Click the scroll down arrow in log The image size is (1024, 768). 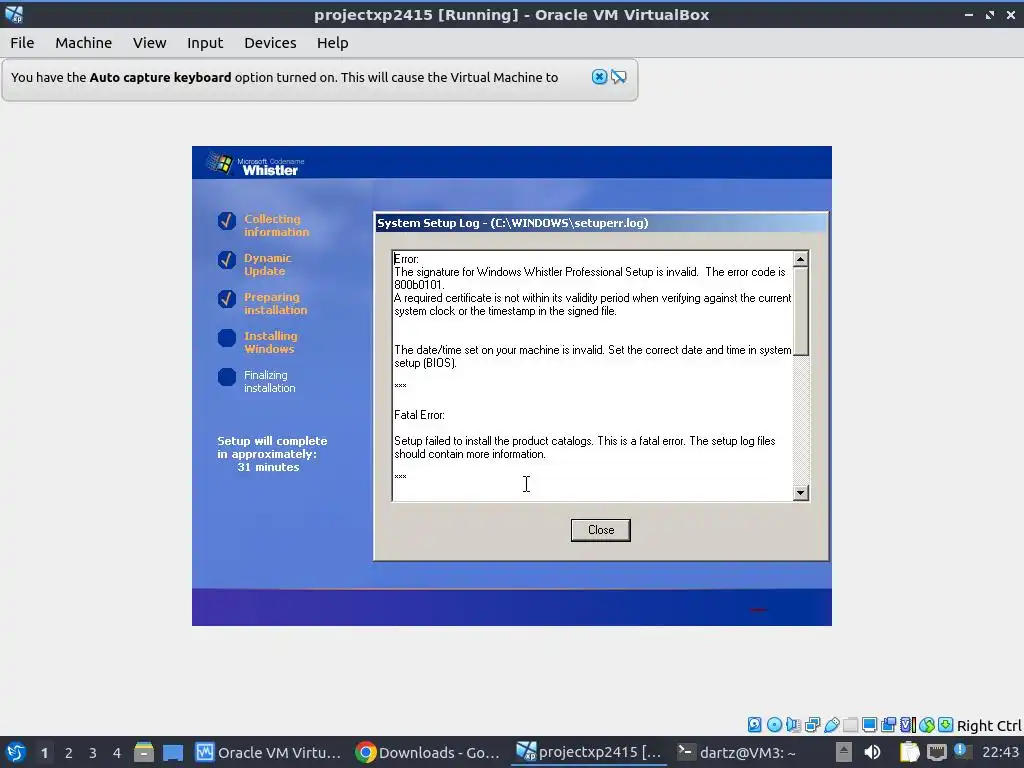coord(801,493)
